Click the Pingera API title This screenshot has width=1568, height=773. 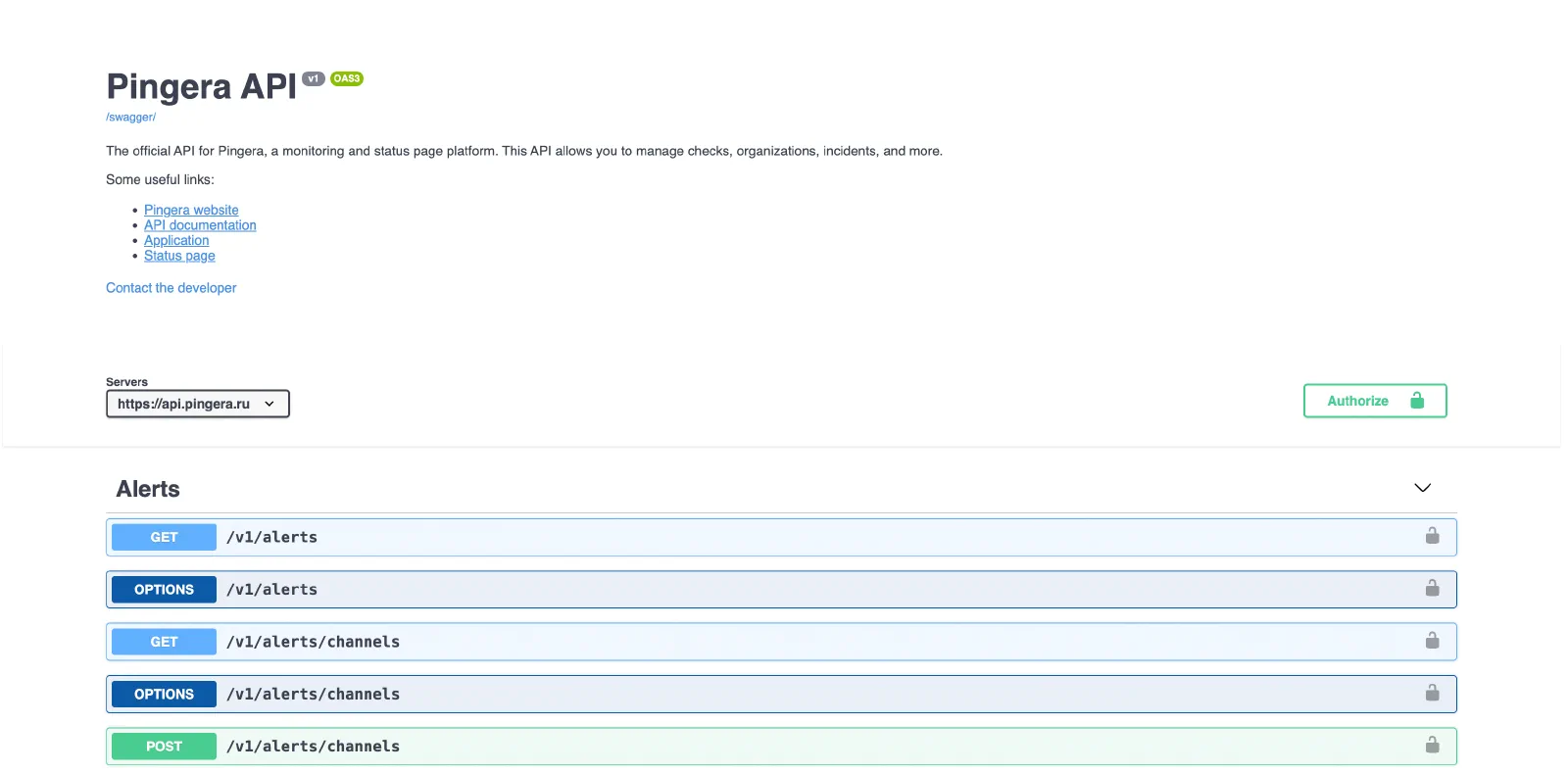[x=201, y=86]
